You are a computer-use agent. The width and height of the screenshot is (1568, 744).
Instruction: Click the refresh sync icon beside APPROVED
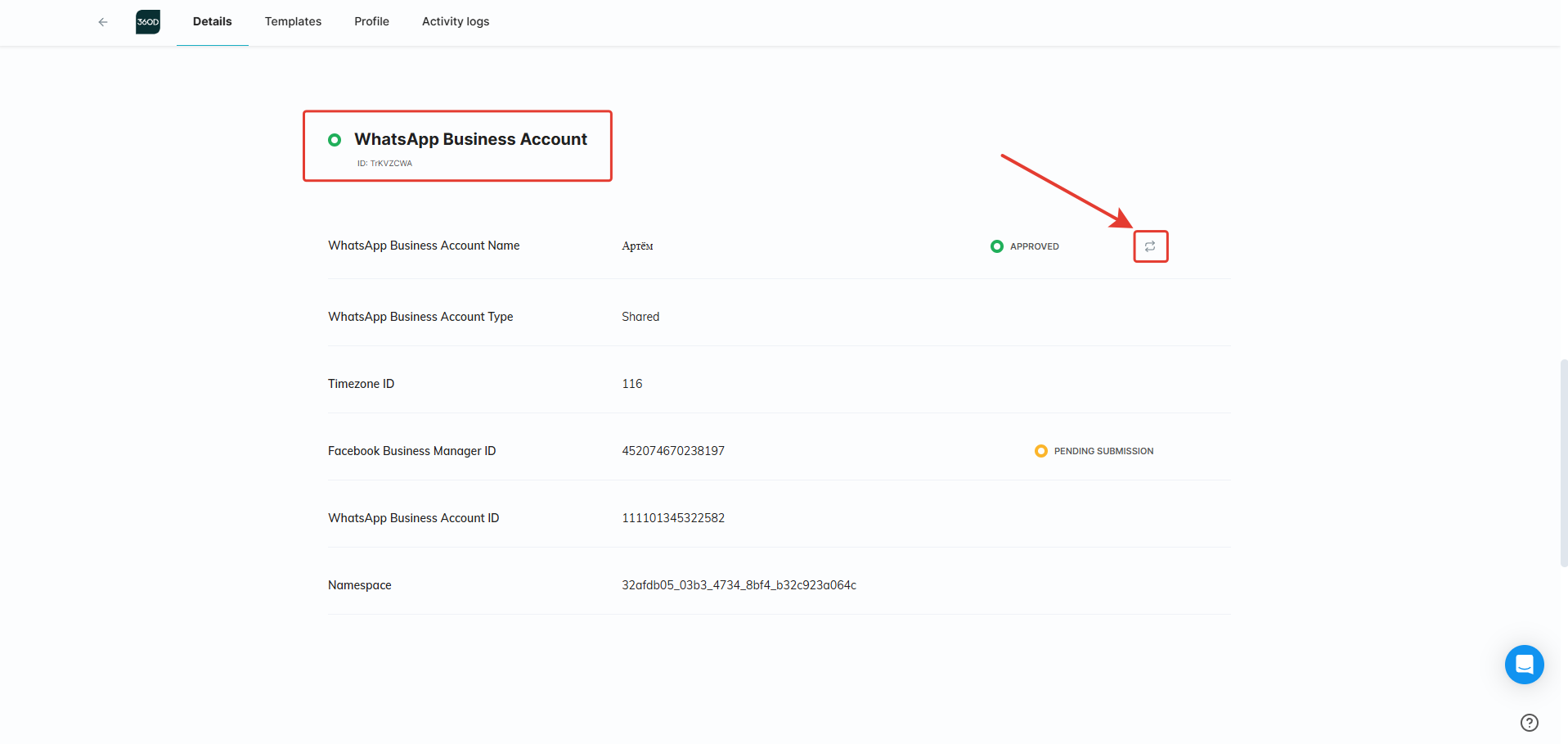pyautogui.click(x=1150, y=246)
